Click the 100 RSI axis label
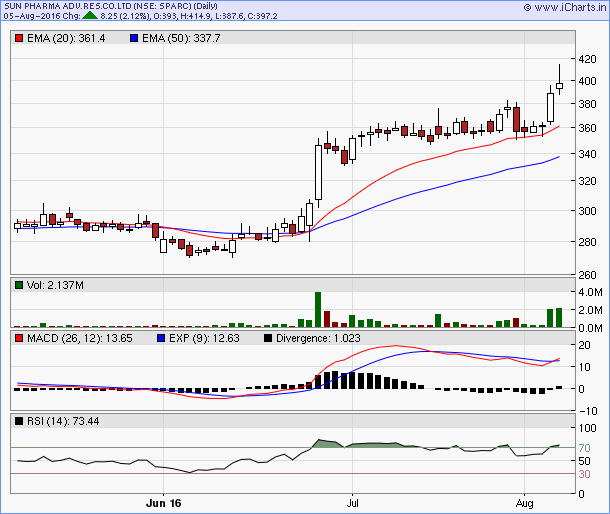 (587, 428)
